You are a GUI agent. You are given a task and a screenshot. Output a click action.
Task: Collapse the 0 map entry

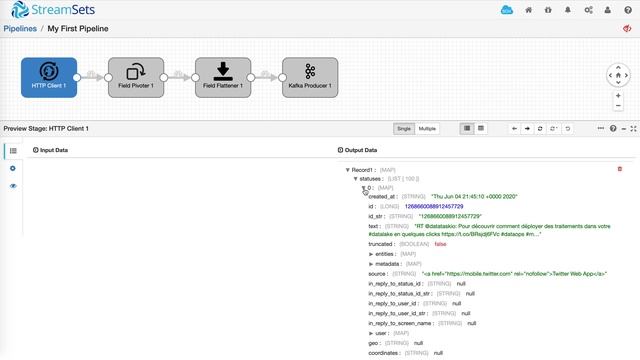tap(363, 188)
